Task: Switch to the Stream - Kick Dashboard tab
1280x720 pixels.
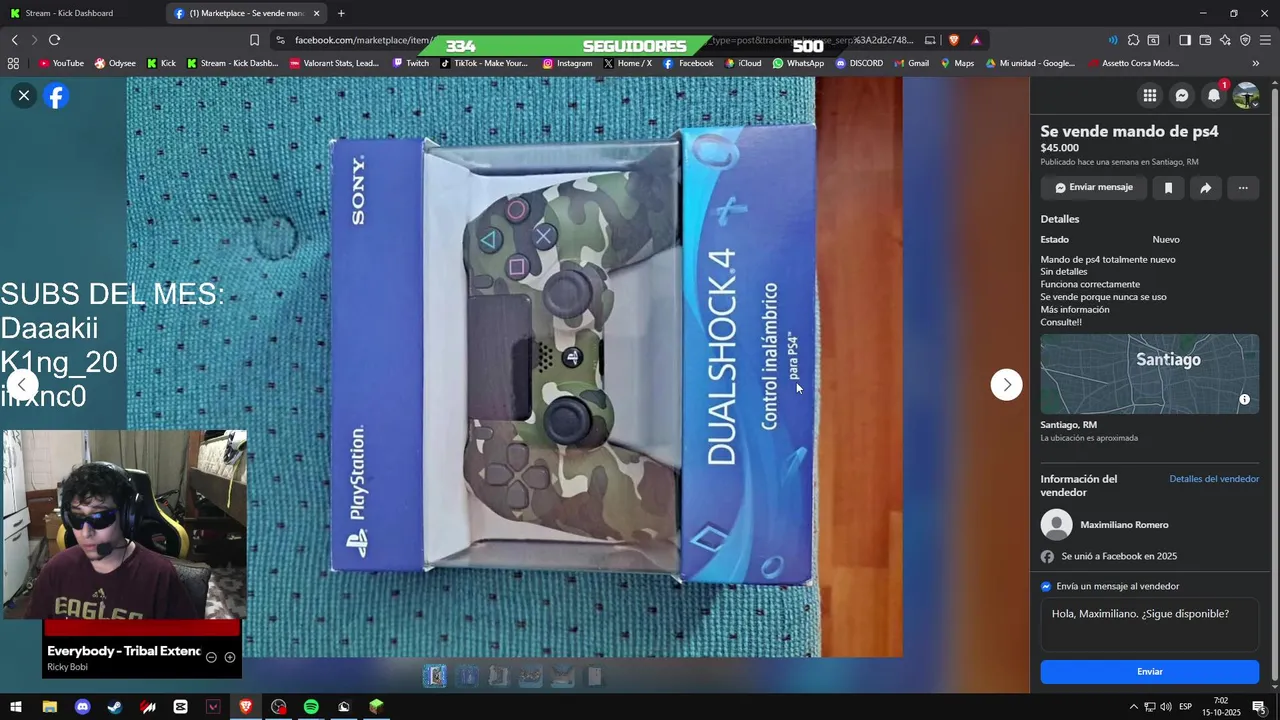Action: coord(80,13)
